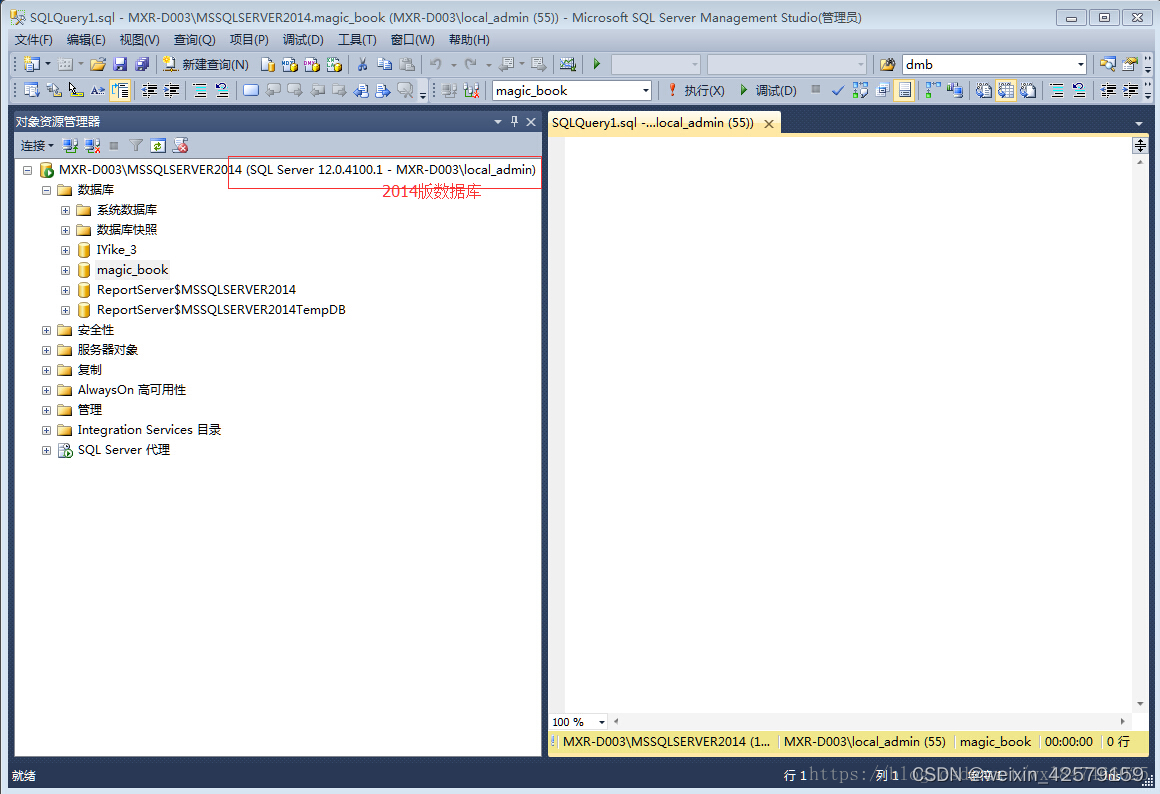Click the Save All icon
Image resolution: width=1160 pixels, height=794 pixels.
[142, 64]
